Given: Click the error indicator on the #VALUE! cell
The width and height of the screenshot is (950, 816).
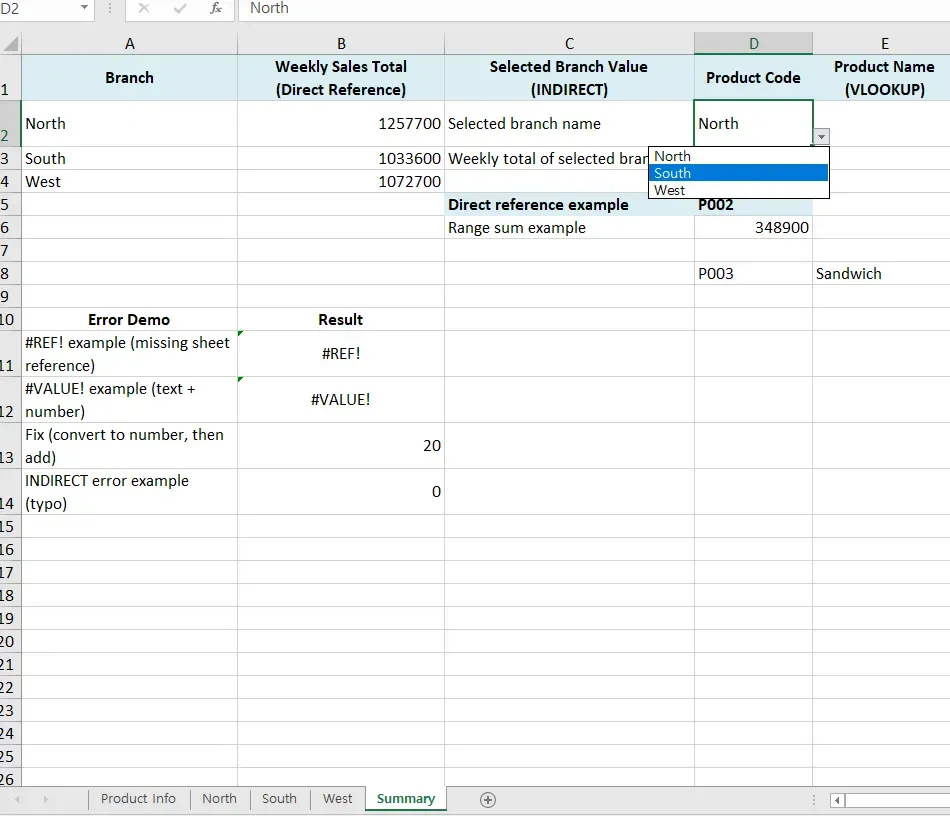Looking at the screenshot, I should 239,381.
